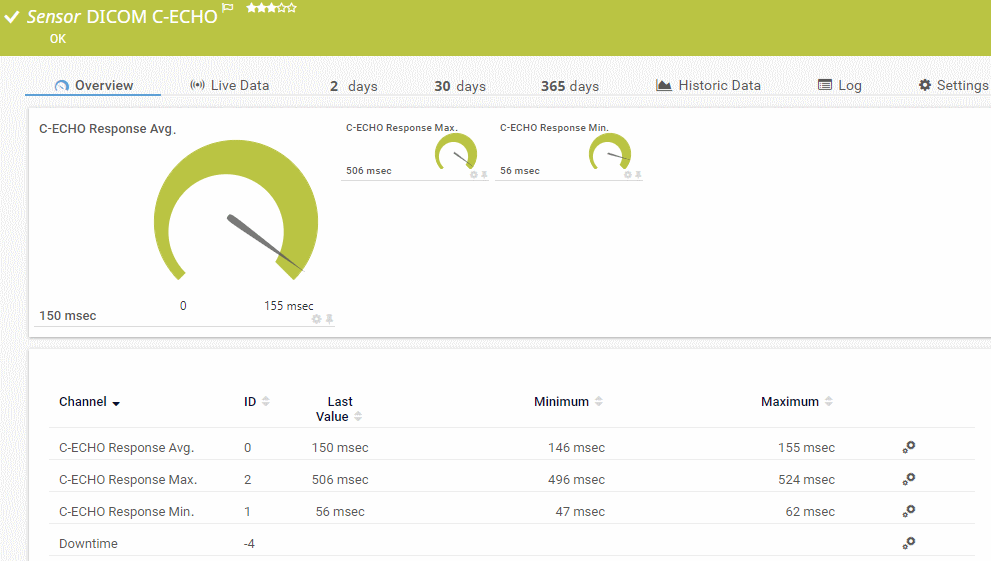Open channel settings for the Downtime row

click(908, 543)
